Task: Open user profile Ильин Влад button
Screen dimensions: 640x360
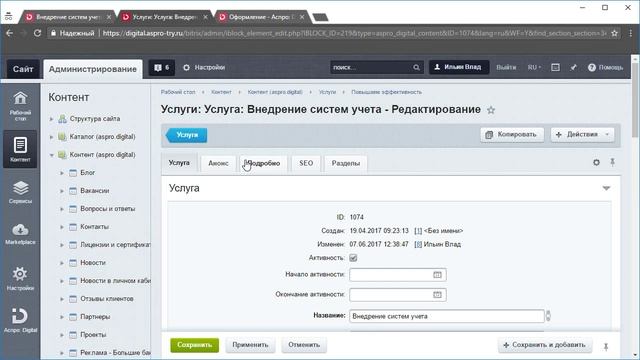Action: point(459,67)
